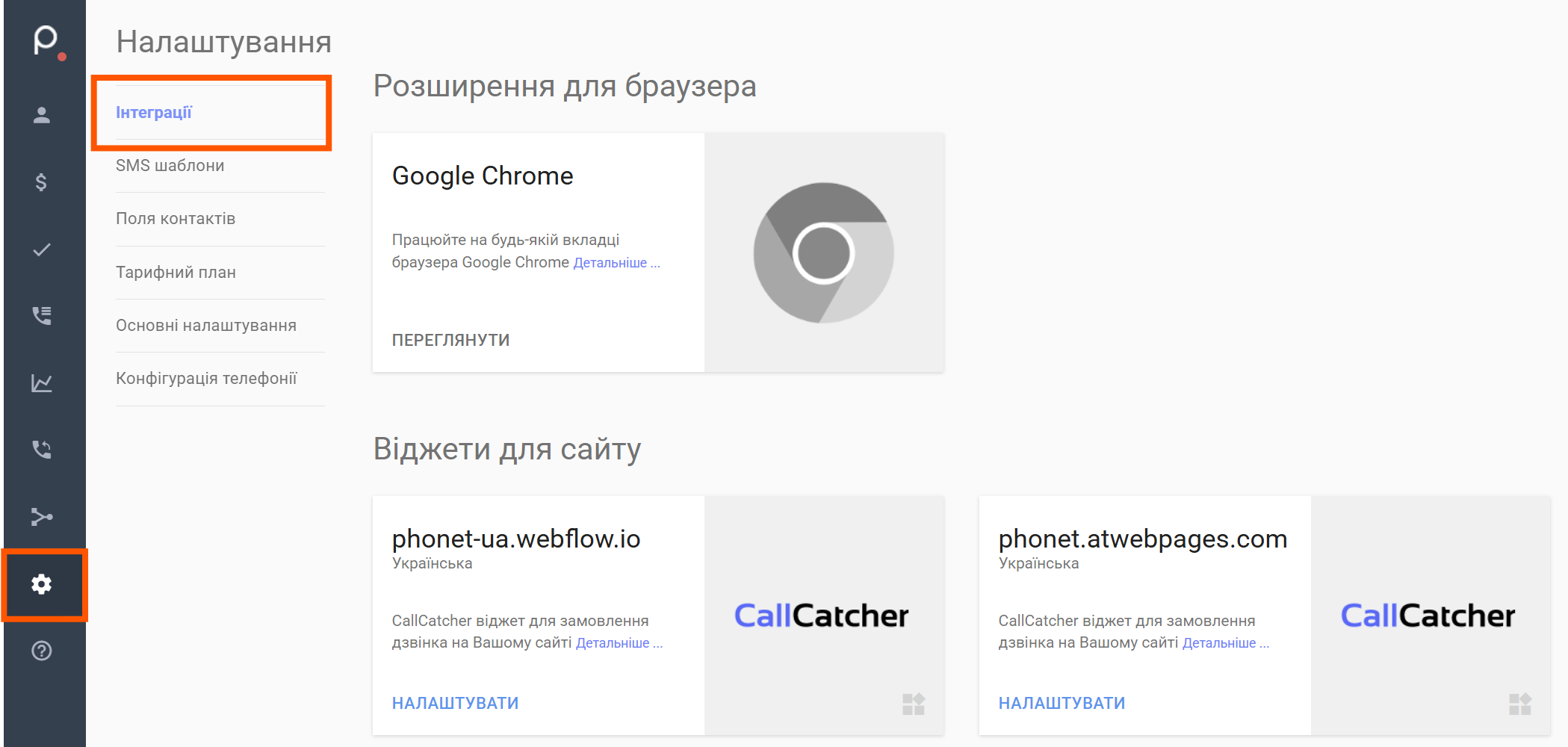This screenshot has height=747, width=1568.
Task: Go to Поля контактів settings
Action: tap(176, 219)
